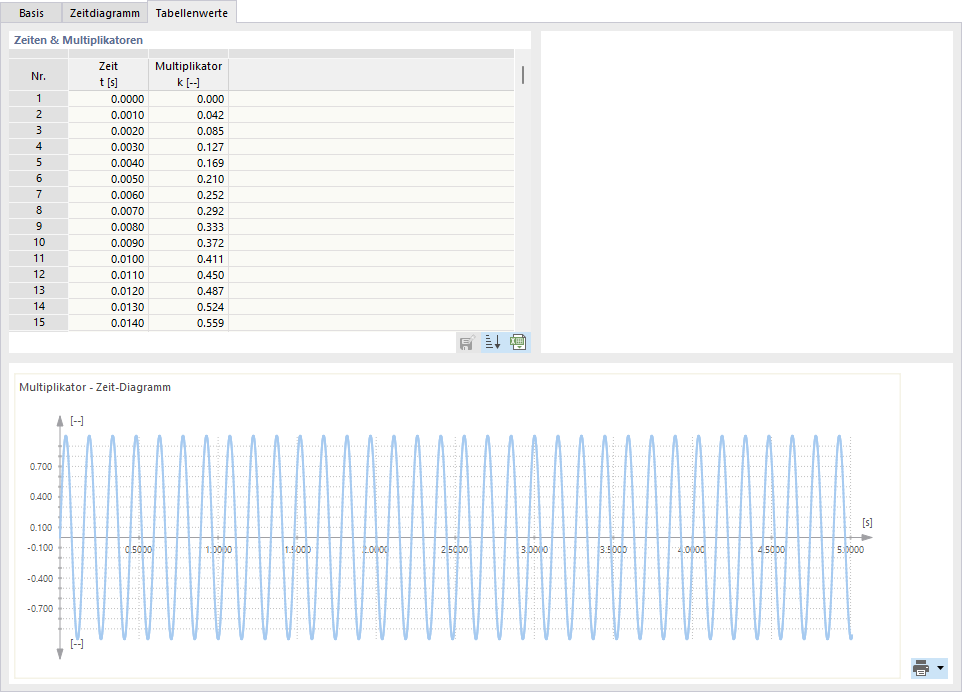
Task: Select multiplier cell 0.411
Action: point(188,258)
